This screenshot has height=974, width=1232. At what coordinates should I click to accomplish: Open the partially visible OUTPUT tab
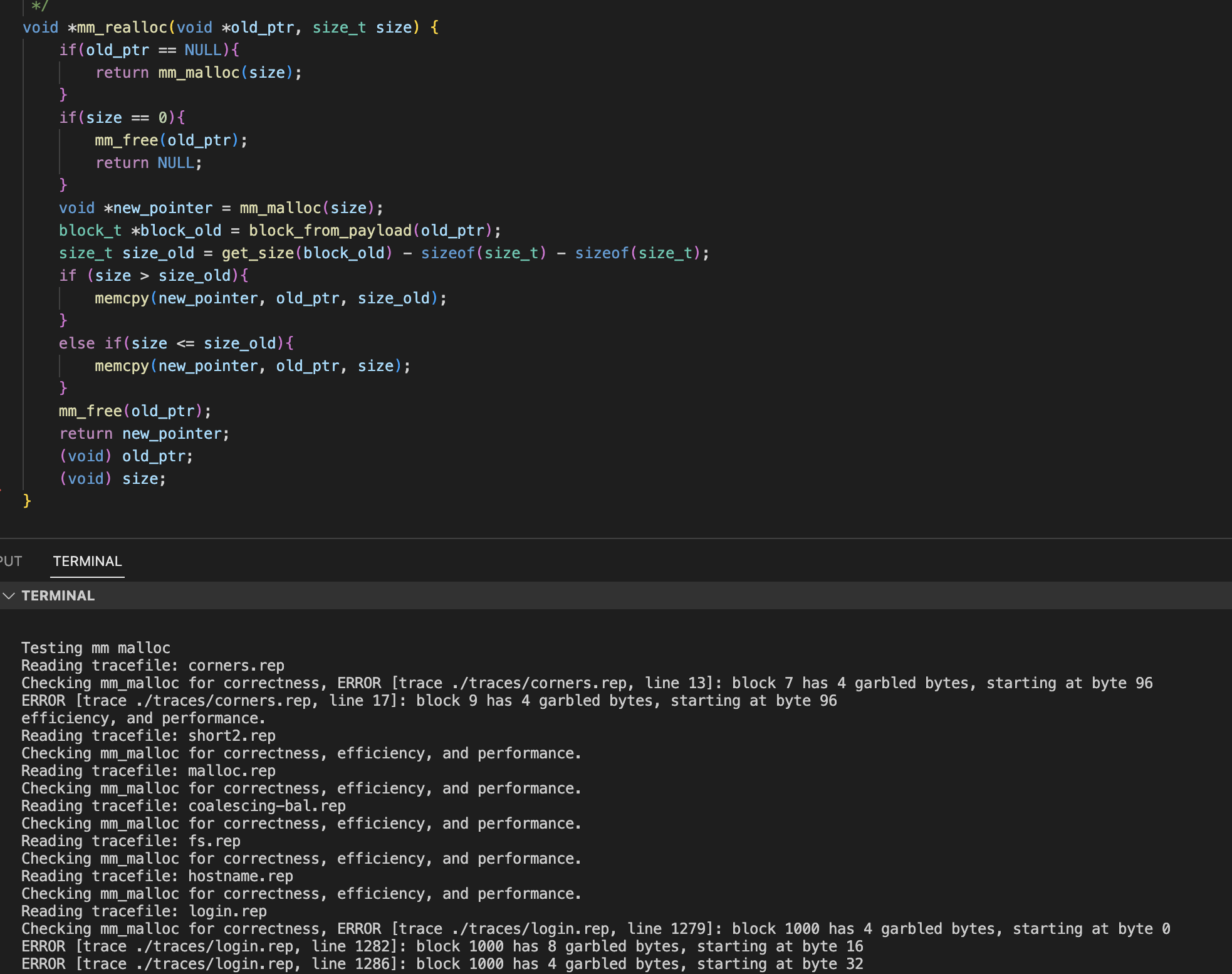(x=11, y=561)
